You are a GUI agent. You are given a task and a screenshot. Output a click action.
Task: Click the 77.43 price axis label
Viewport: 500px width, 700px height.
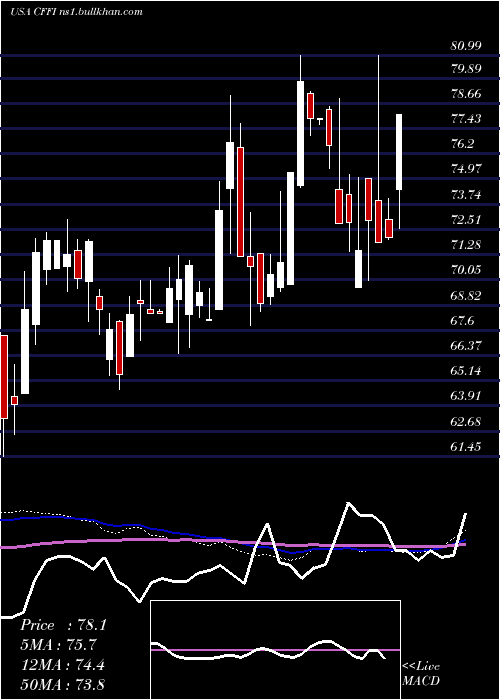[x=466, y=119]
